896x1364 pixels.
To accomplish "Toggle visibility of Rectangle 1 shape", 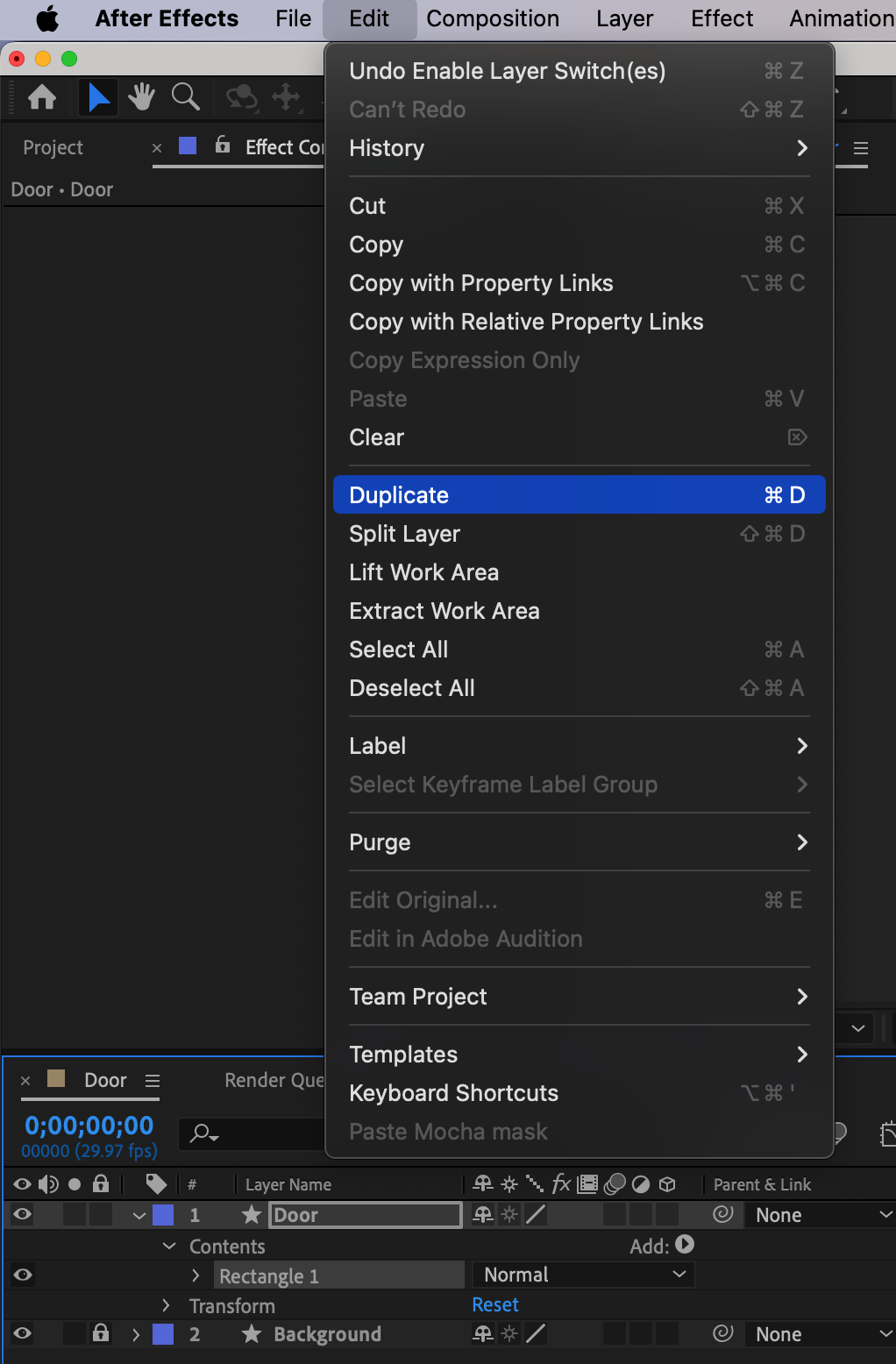I will tap(23, 1275).
